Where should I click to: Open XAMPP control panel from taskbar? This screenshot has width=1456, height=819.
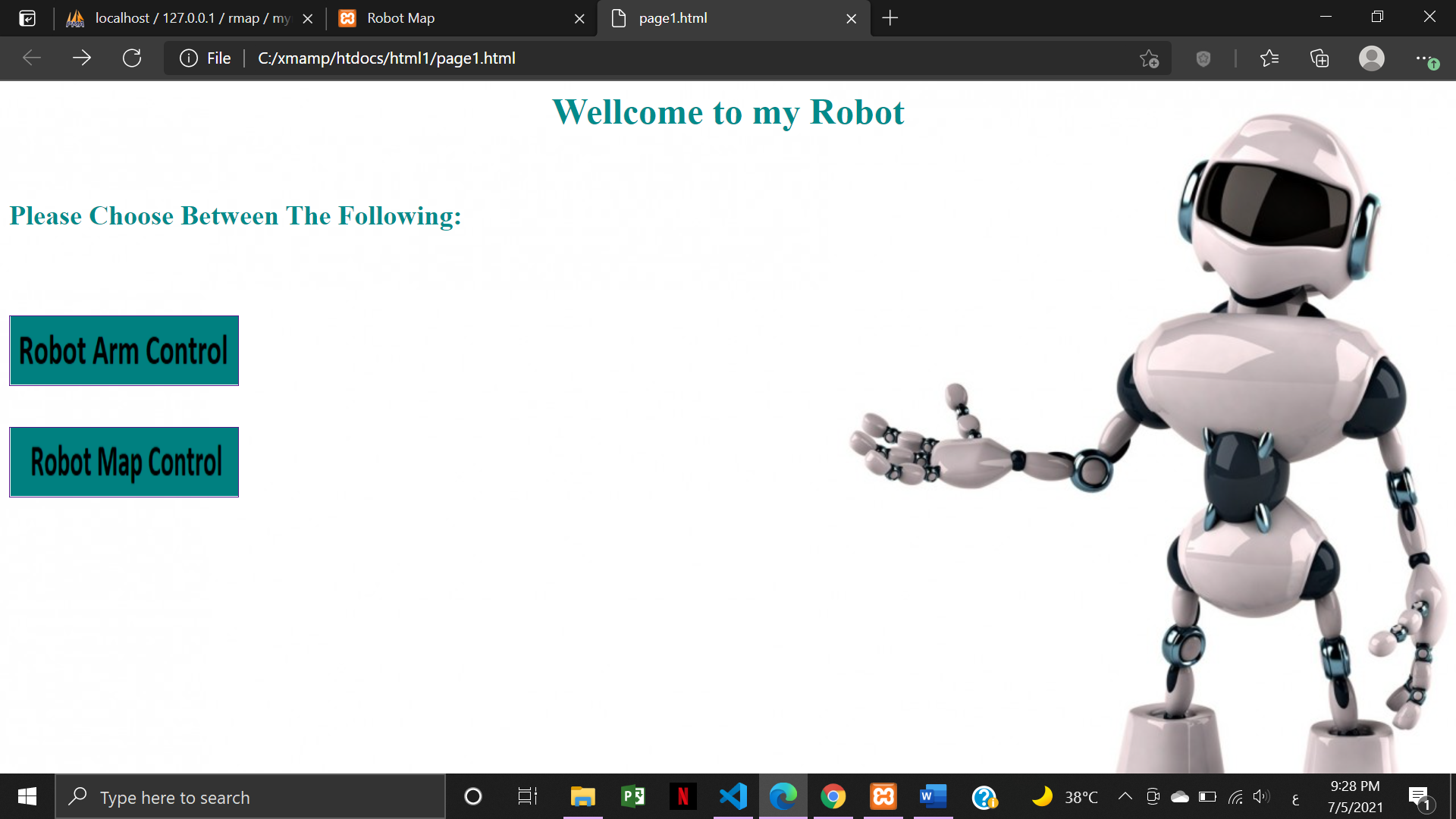tap(883, 796)
